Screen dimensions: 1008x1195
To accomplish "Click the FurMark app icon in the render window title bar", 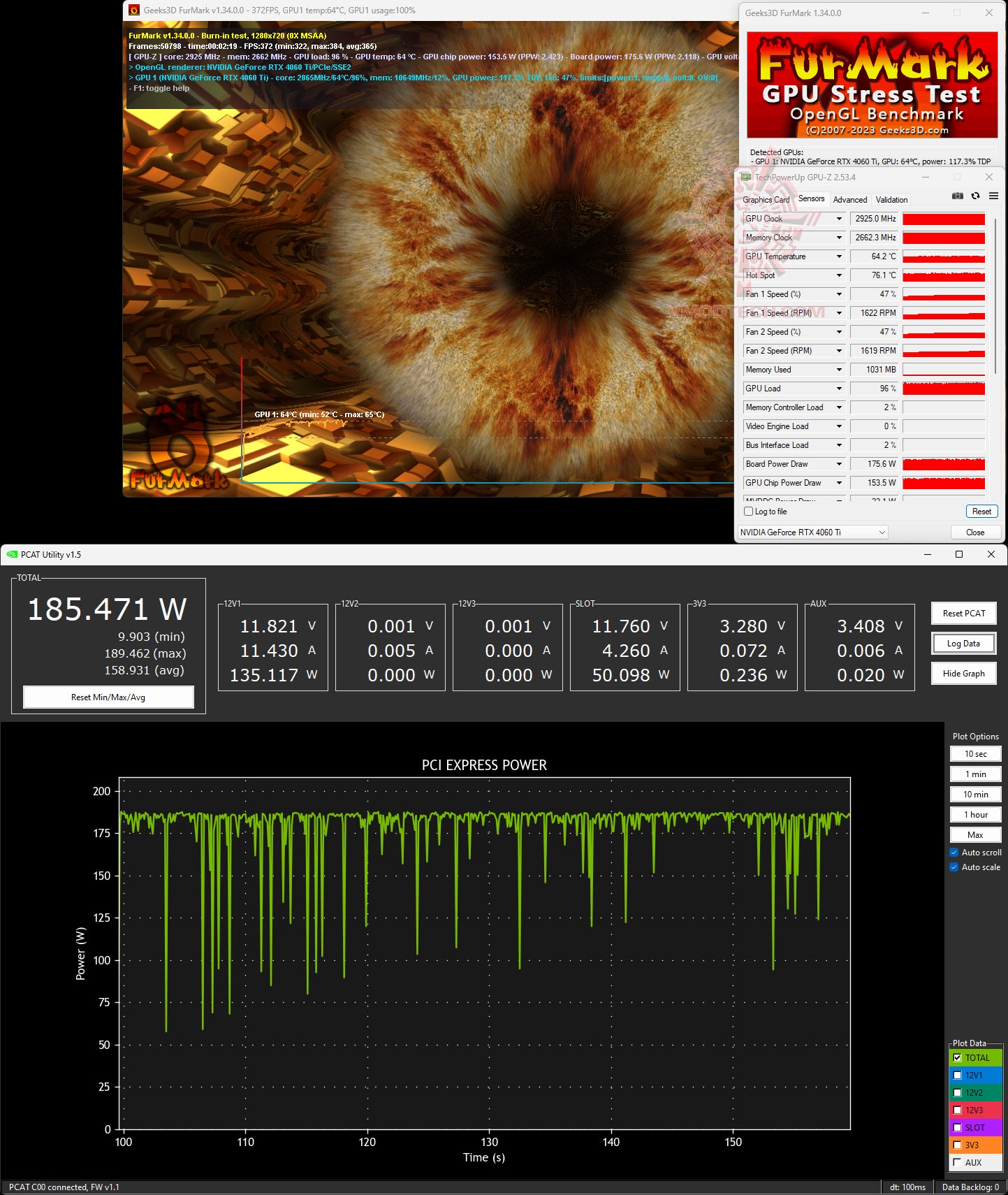I will [134, 10].
